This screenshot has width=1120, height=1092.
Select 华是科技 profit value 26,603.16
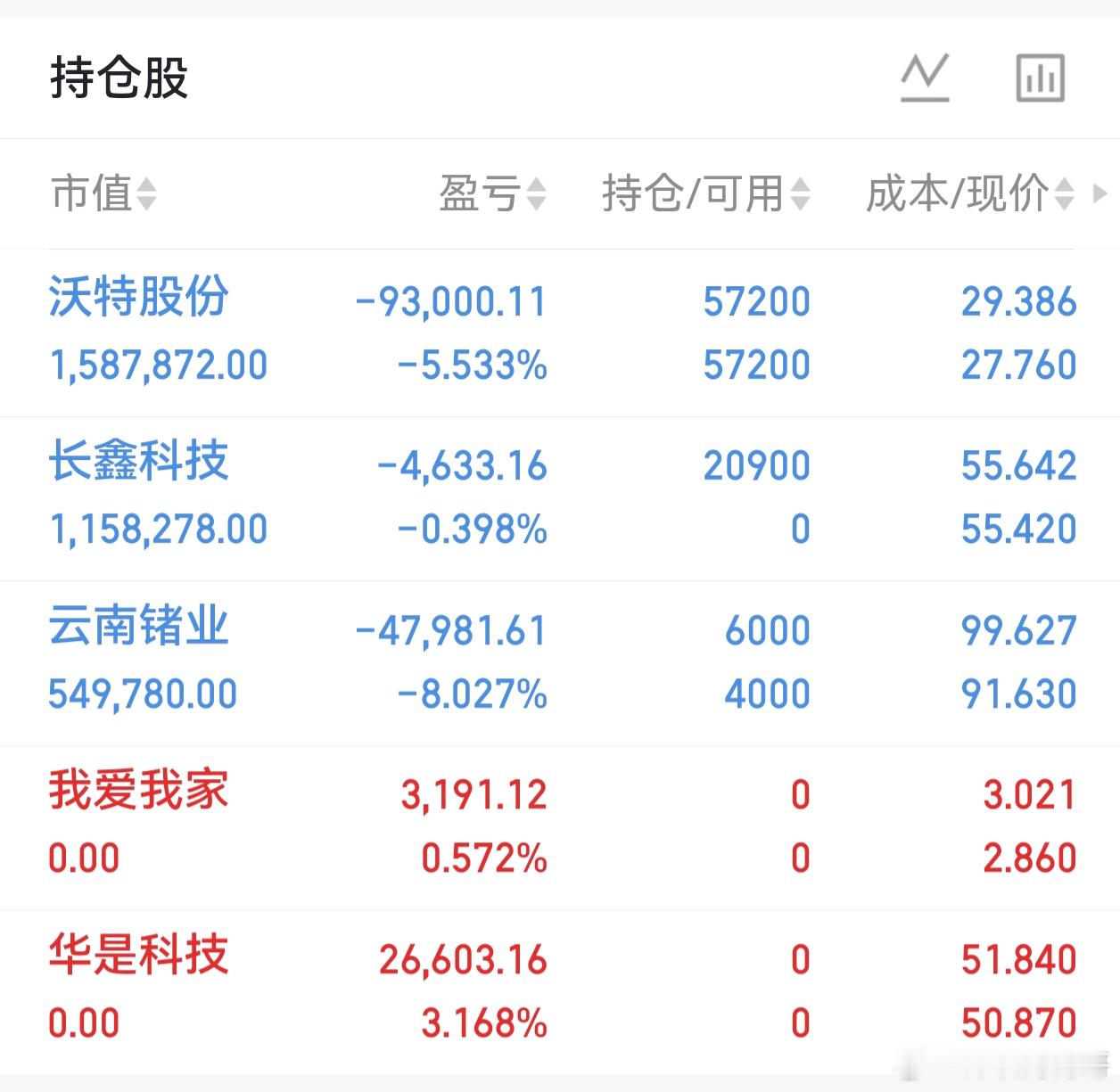point(463,960)
